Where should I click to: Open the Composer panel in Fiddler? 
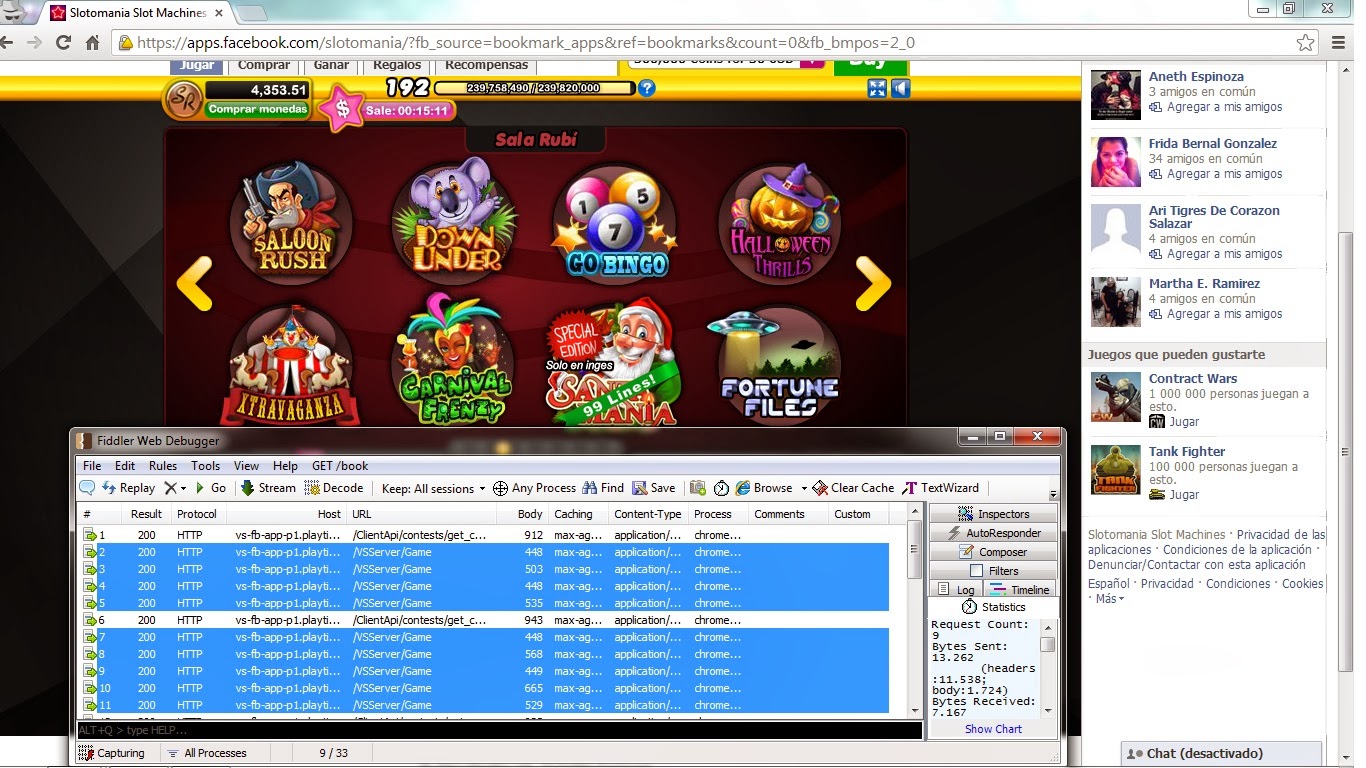click(x=996, y=551)
